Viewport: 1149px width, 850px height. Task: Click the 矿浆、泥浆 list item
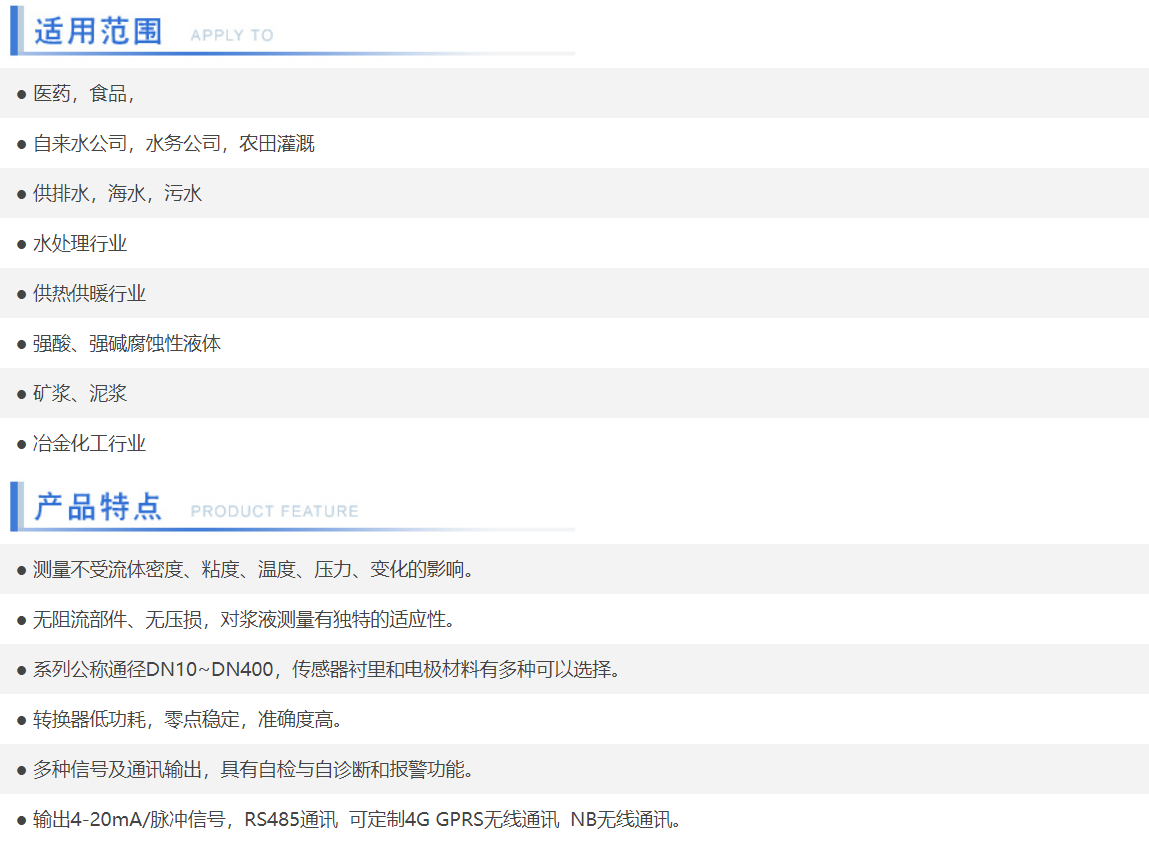[80, 394]
